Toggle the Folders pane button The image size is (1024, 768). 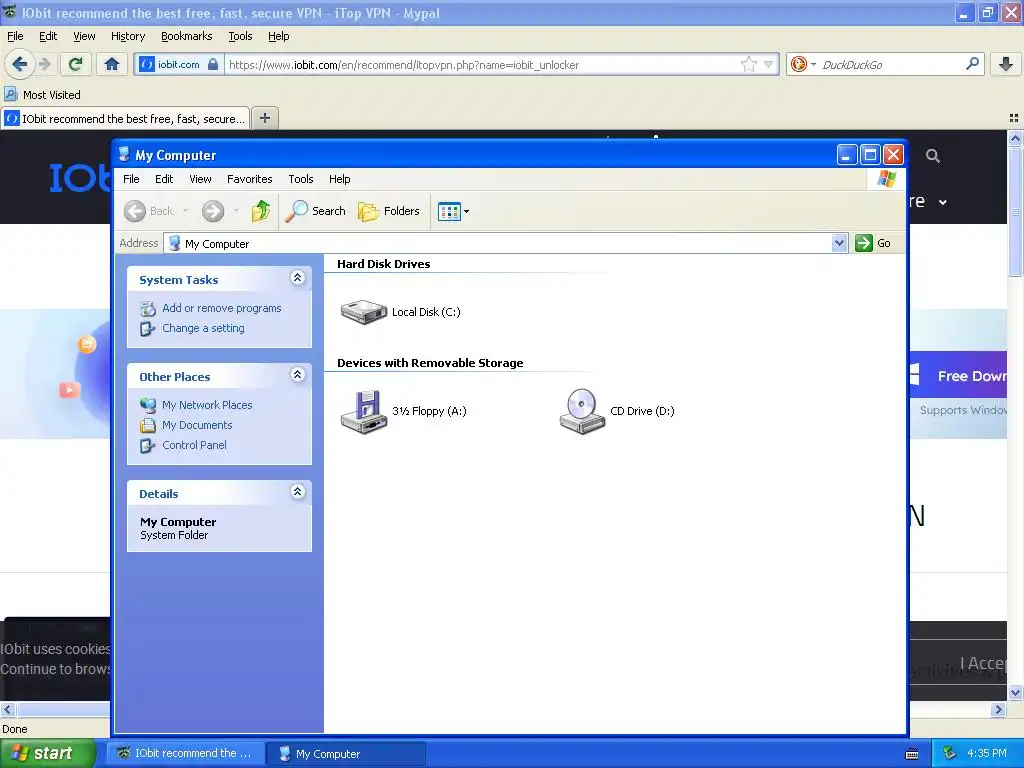click(389, 211)
